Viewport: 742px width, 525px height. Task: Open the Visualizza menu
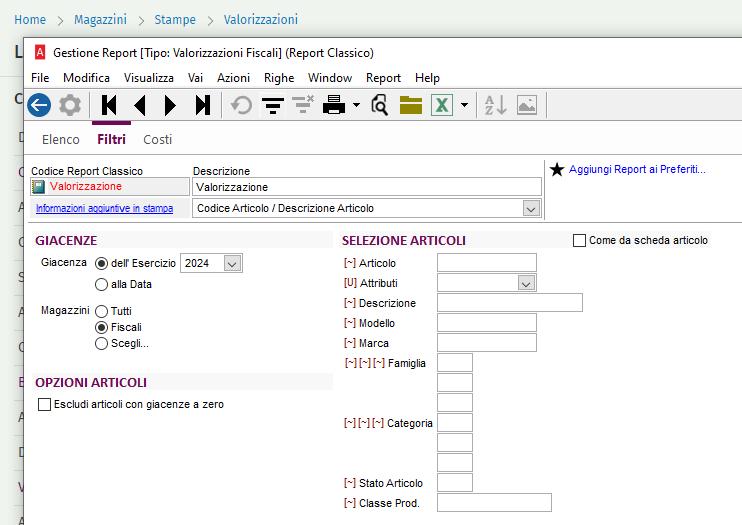click(x=149, y=78)
